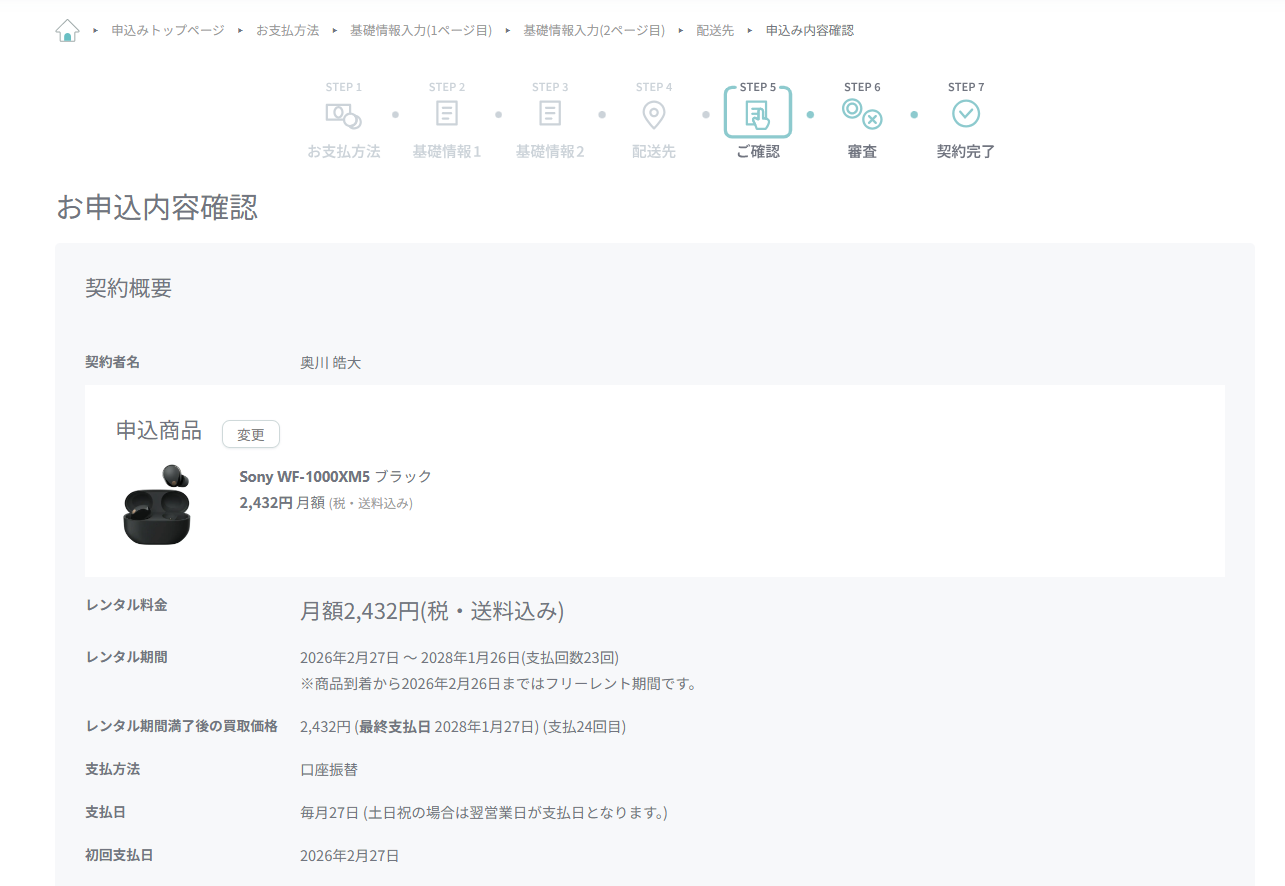The image size is (1285, 886).
Task: Click the 申込み内容確認 breadcrumb entry
Action: pos(810,30)
